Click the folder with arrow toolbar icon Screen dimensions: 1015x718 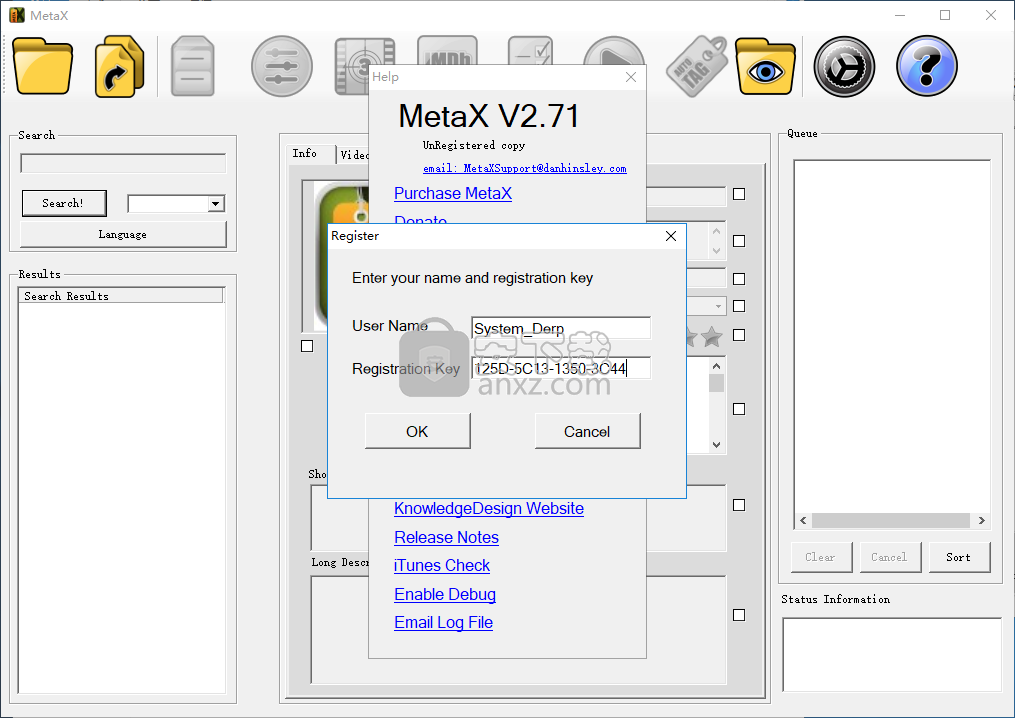click(x=119, y=67)
